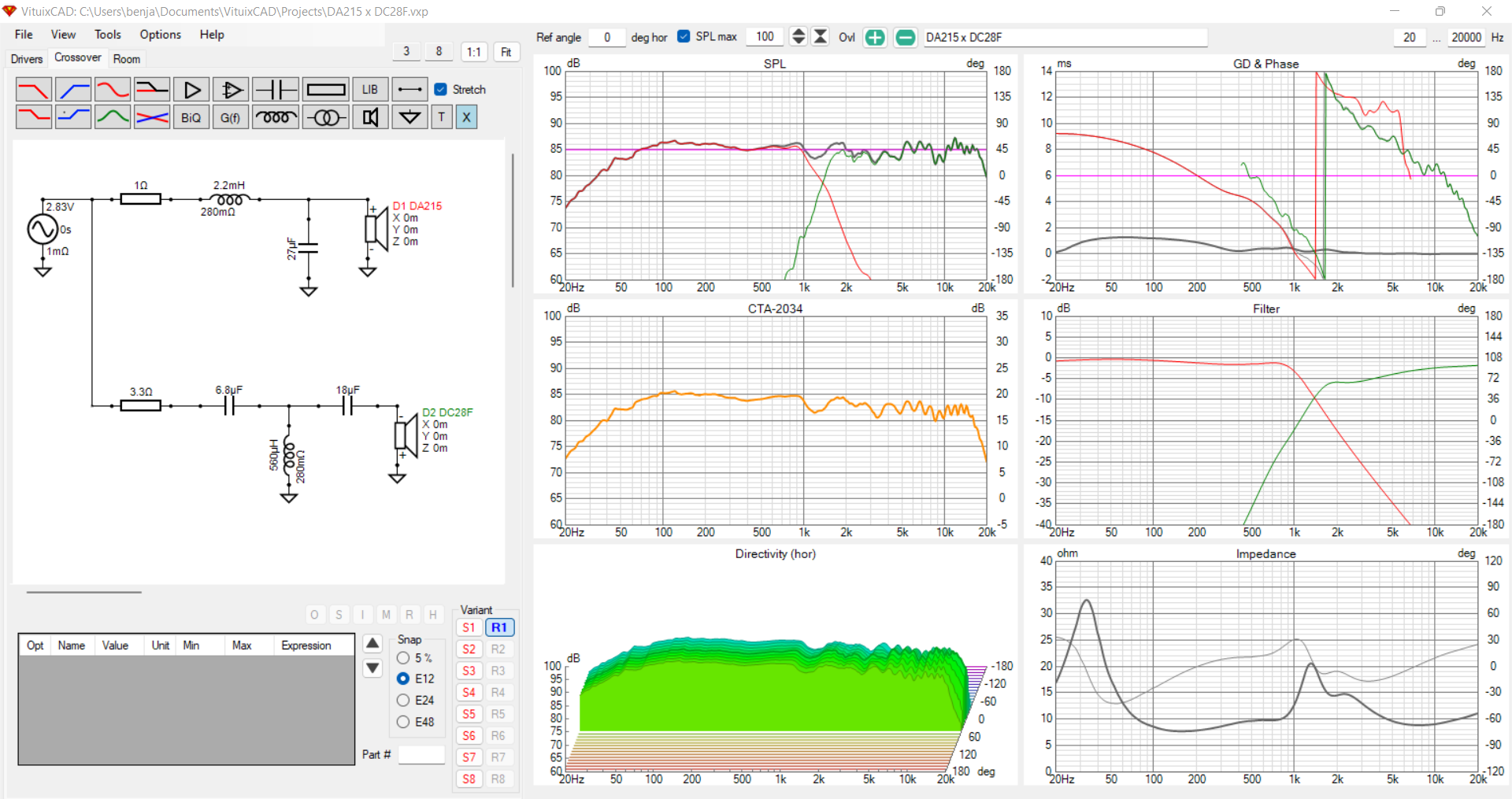The width and height of the screenshot is (1512, 799).
Task: Insert a G(f) transfer function block
Action: click(231, 117)
